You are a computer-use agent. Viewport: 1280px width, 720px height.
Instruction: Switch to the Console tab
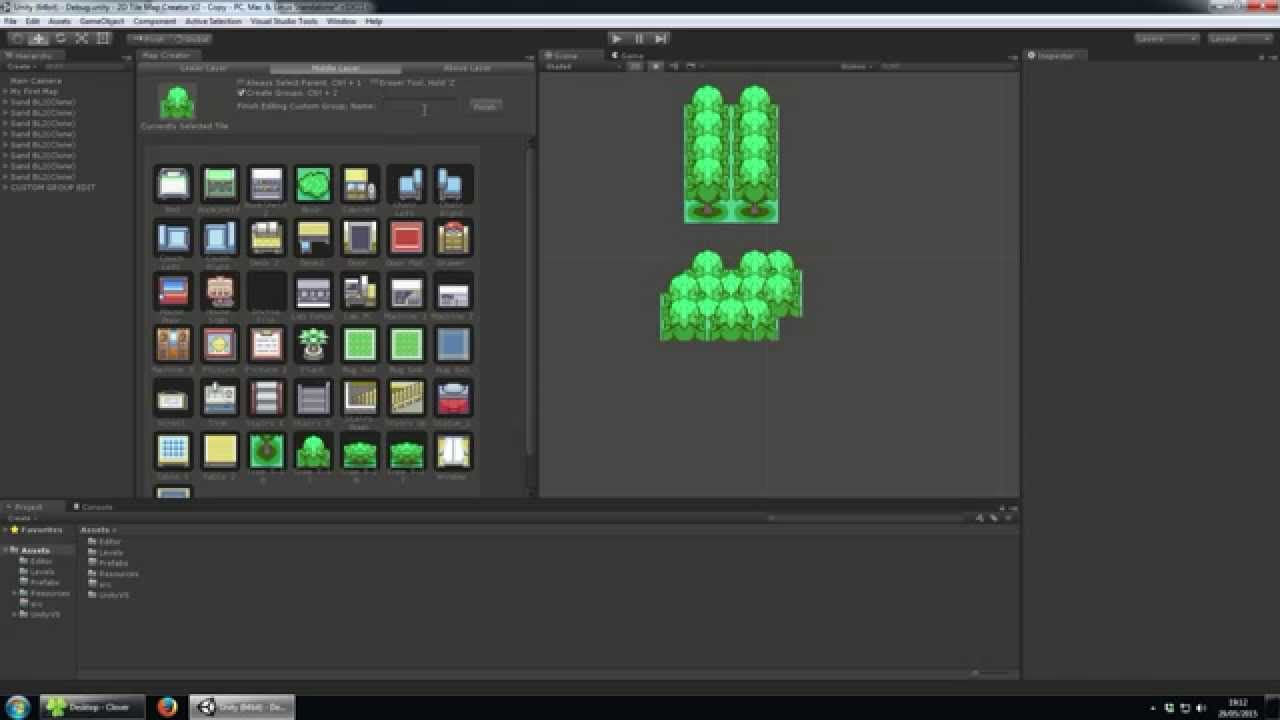[x=94, y=507]
